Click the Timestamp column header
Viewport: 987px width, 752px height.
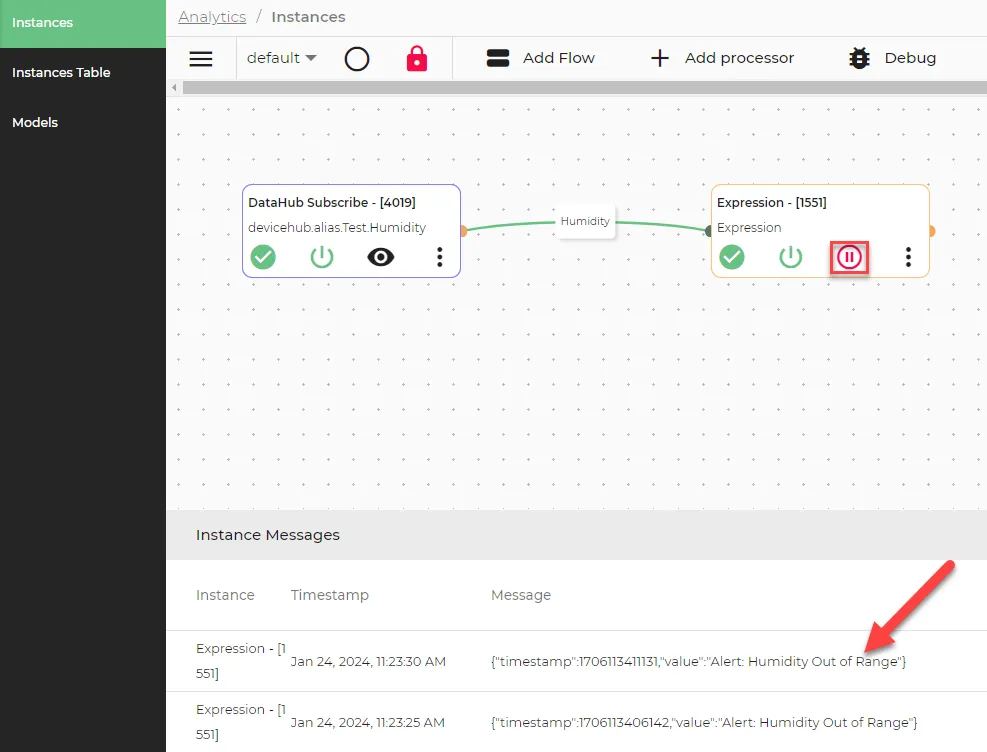click(x=329, y=595)
